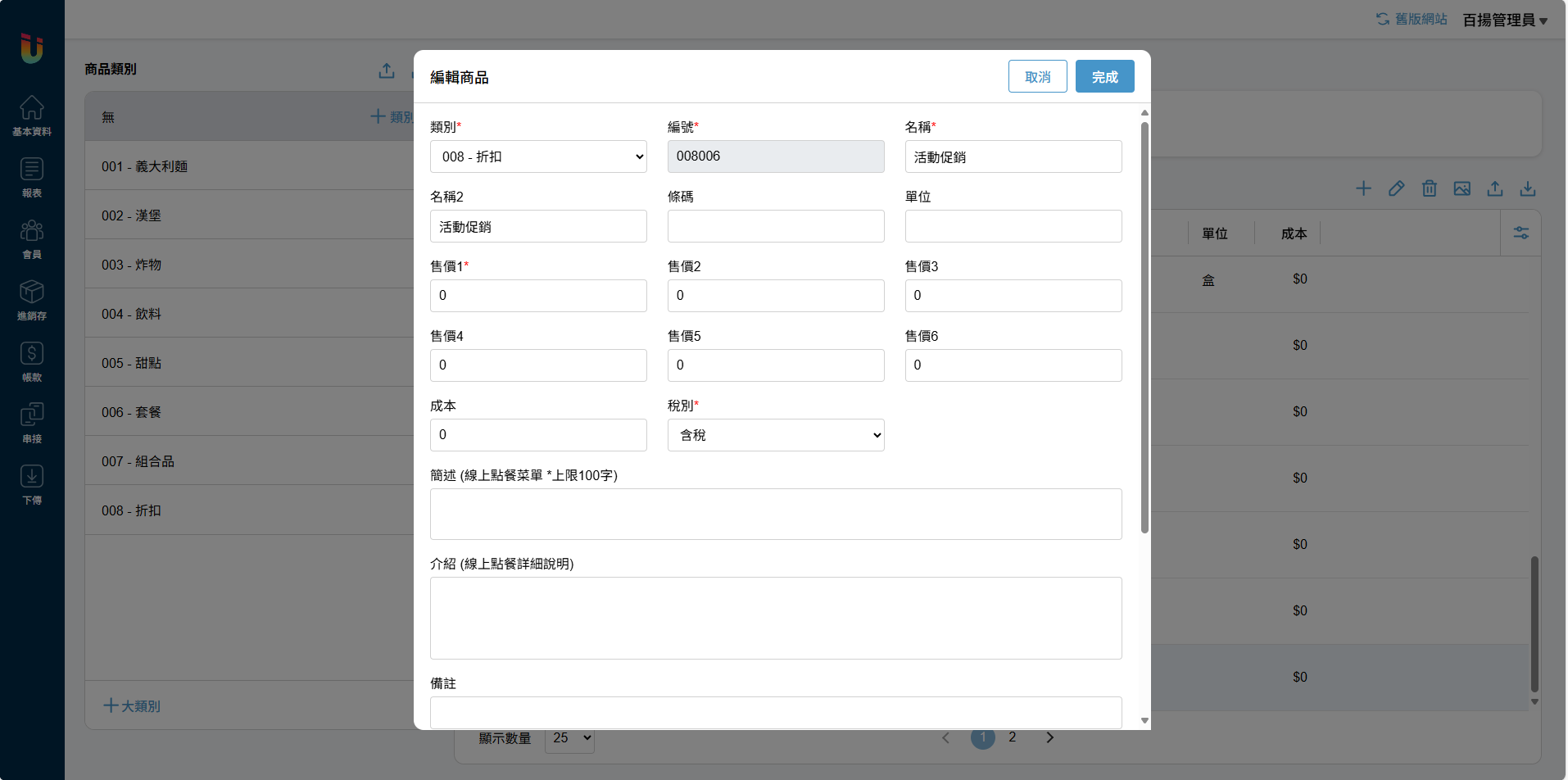Image resolution: width=1568 pixels, height=780 pixels.
Task: Open 進銷存 inventory sidebar icon
Action: [x=32, y=300]
